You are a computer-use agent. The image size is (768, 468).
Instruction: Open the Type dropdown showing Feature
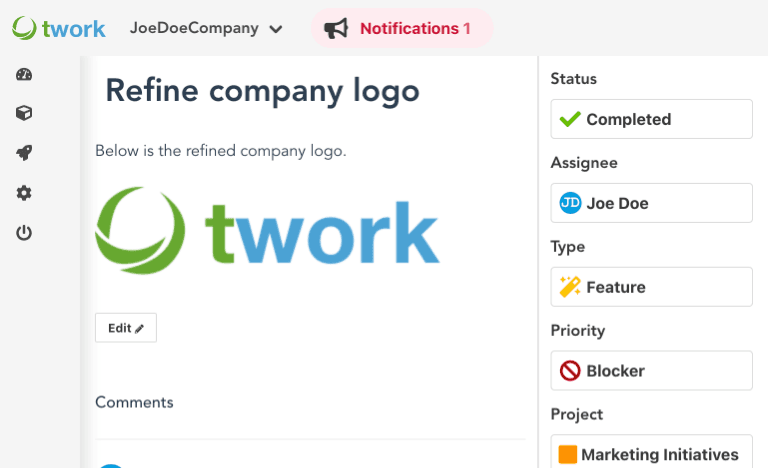click(651, 287)
